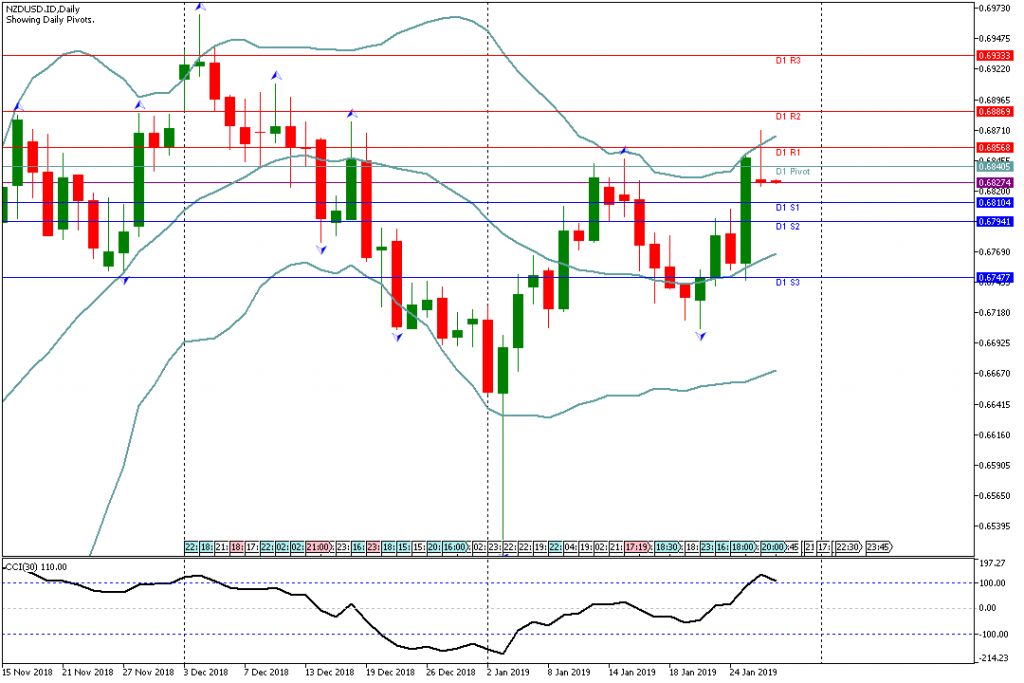Click the purple current price tag 0.68274

tap(995, 183)
